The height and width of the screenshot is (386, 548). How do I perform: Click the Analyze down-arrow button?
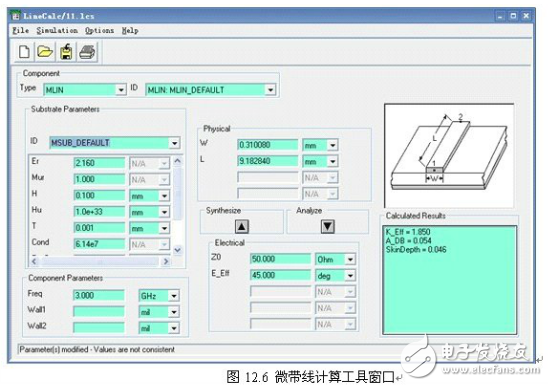[x=327, y=227]
